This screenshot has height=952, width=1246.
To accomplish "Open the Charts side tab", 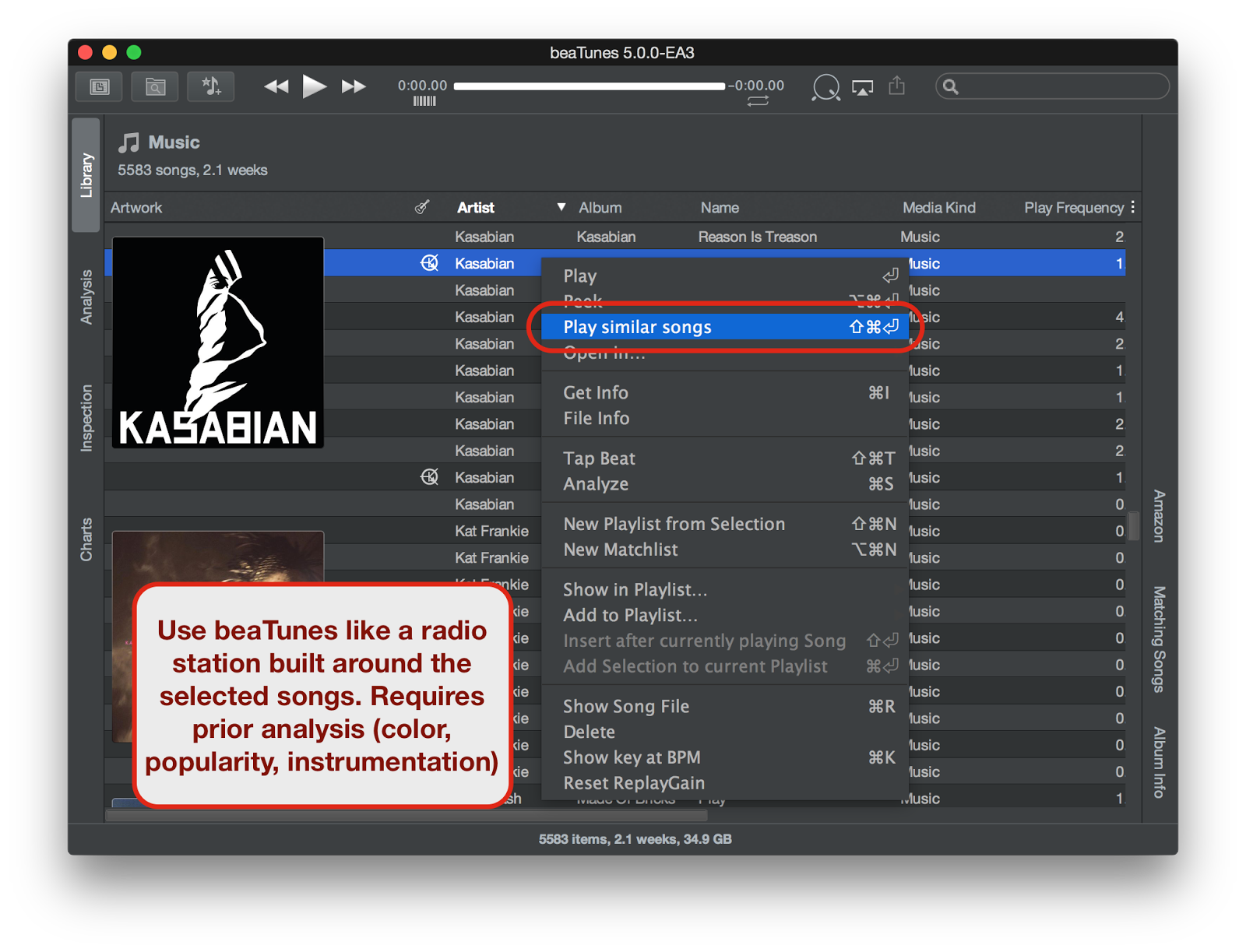I will (x=86, y=539).
